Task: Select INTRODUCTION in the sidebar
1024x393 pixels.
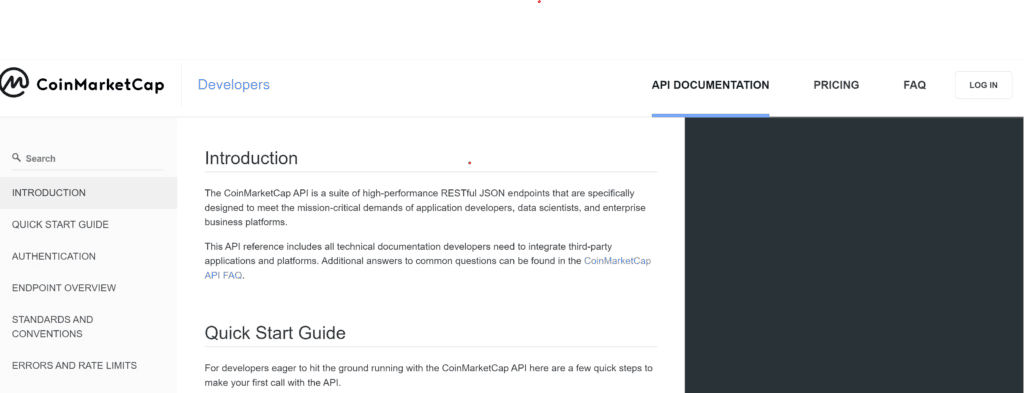Action: (x=88, y=193)
